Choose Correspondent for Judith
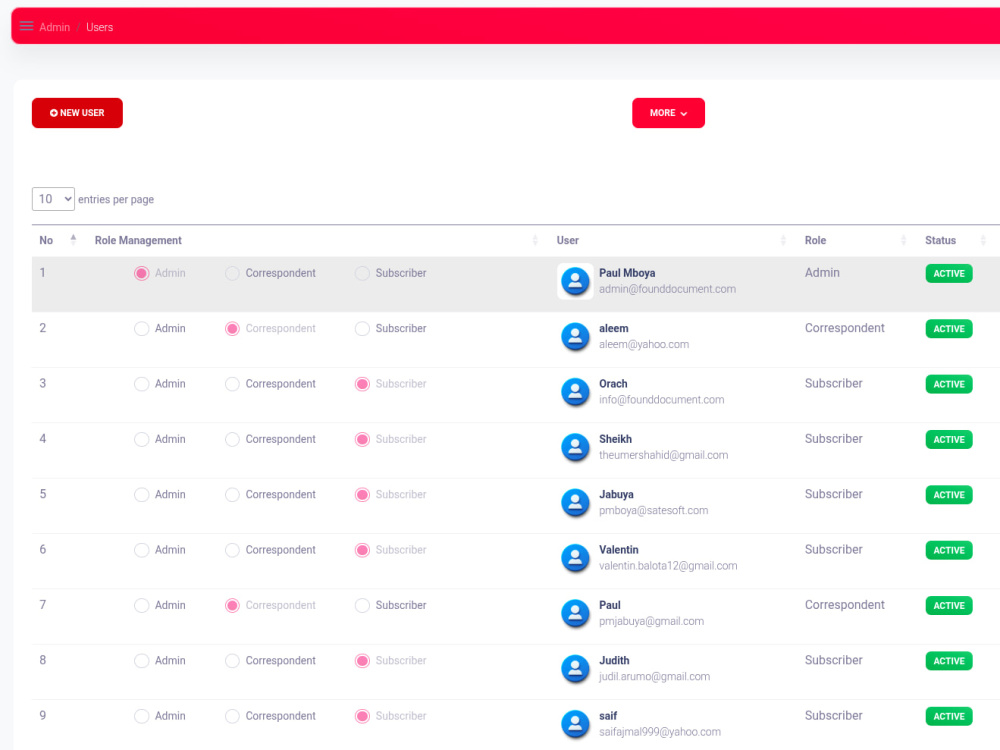Screen dimensions: 1000x750 coord(232,661)
